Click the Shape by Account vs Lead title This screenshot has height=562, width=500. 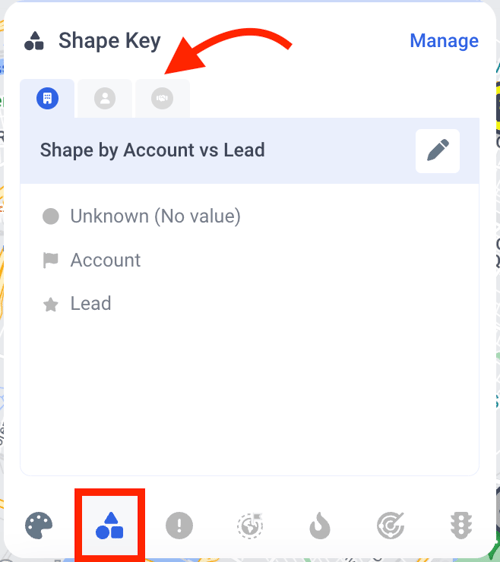[152, 150]
